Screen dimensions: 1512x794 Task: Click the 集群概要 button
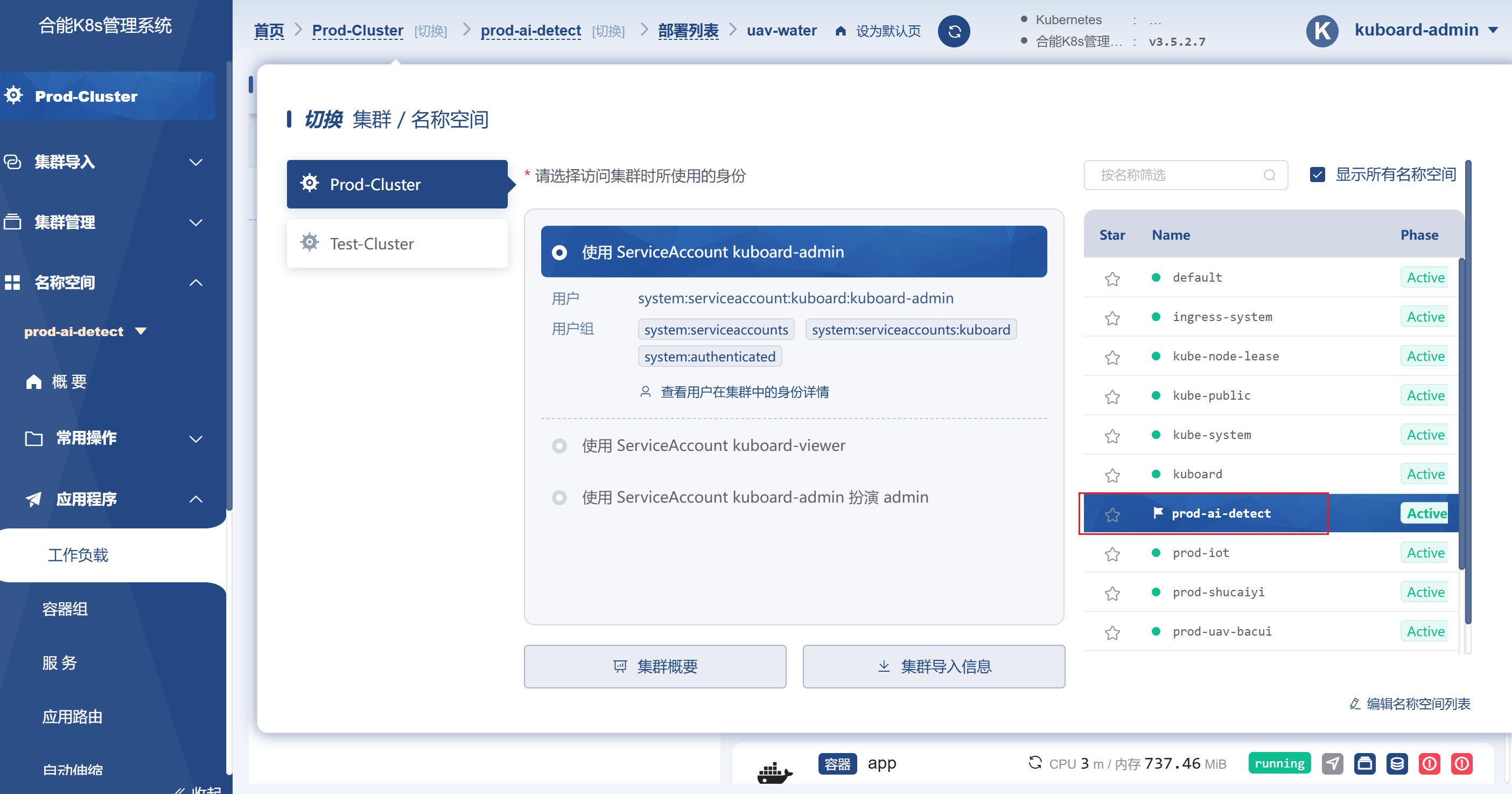pyautogui.click(x=655, y=666)
